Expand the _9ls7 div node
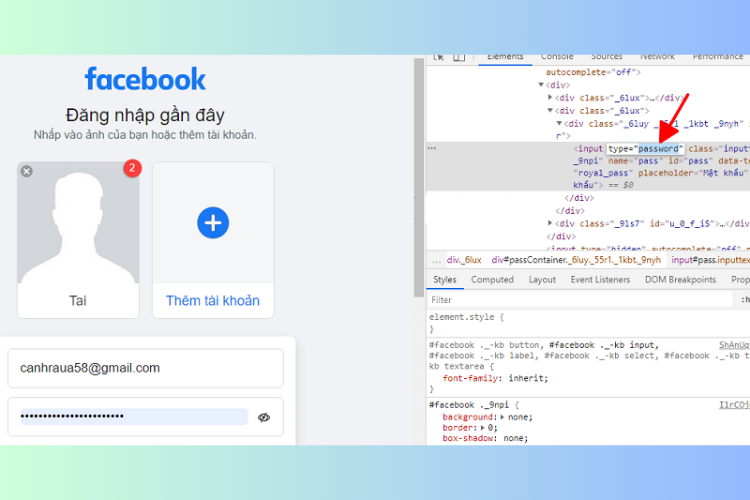Screen dimensions: 750x500 point(550,223)
